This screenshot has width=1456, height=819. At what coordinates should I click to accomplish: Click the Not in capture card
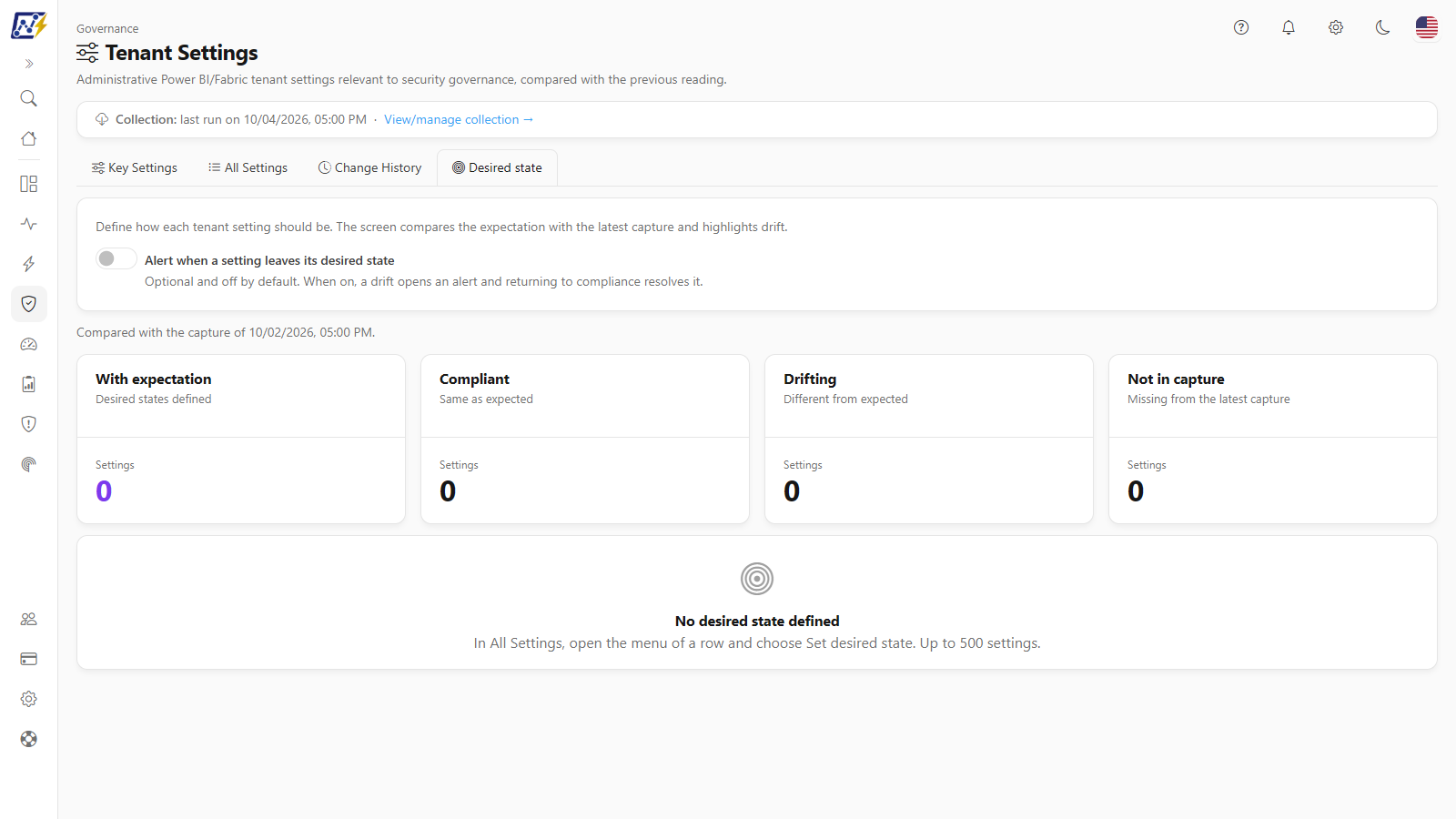1273,439
